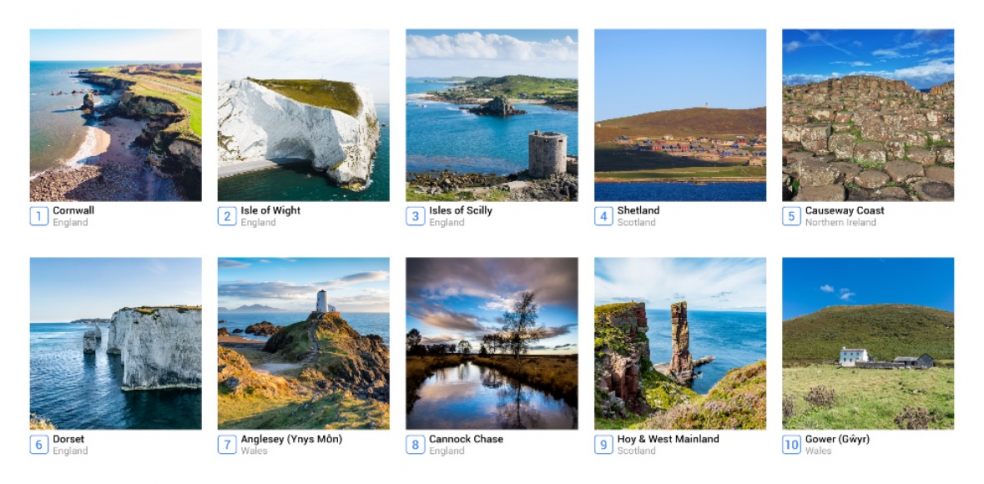Select the Cannock Chase reflection photo
Viewport: 984px width, 484px height.
pyautogui.click(x=491, y=343)
